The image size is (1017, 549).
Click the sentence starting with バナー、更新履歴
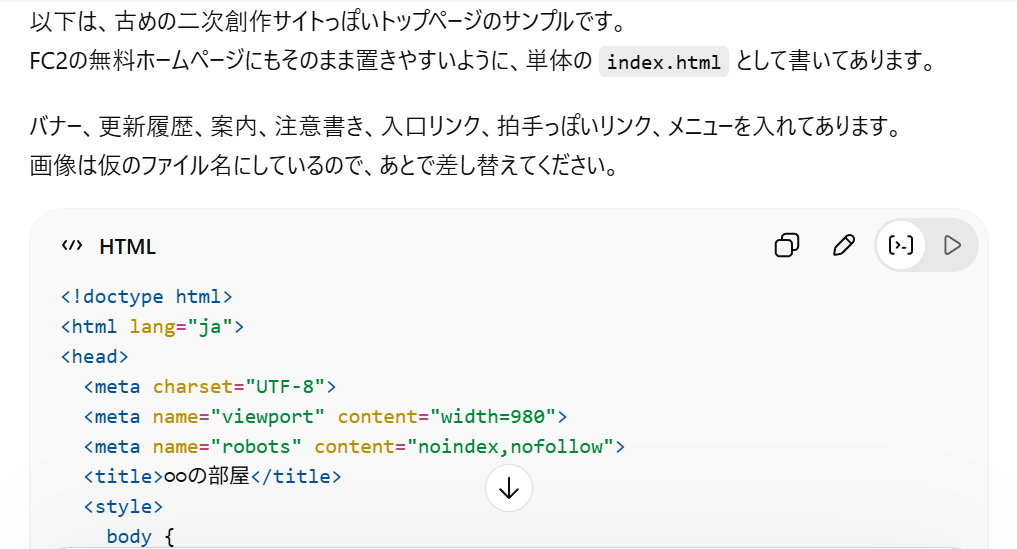pos(465,127)
